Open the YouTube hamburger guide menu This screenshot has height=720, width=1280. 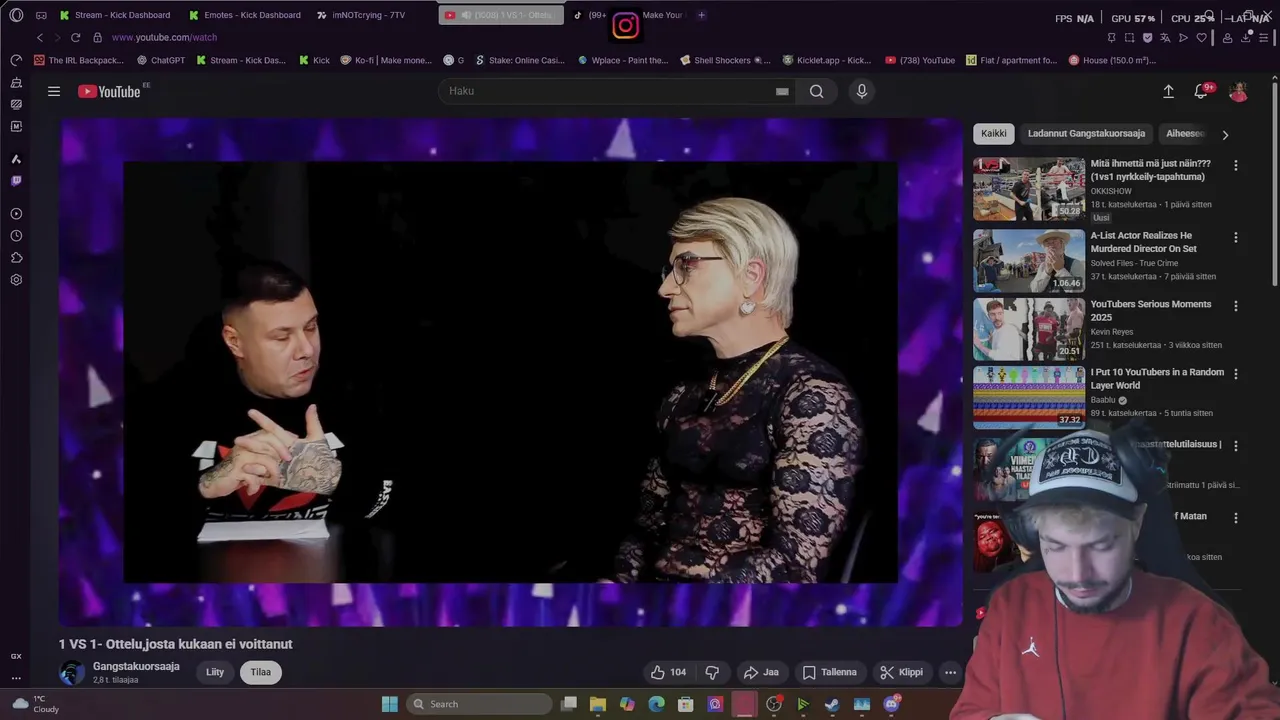tap(54, 91)
